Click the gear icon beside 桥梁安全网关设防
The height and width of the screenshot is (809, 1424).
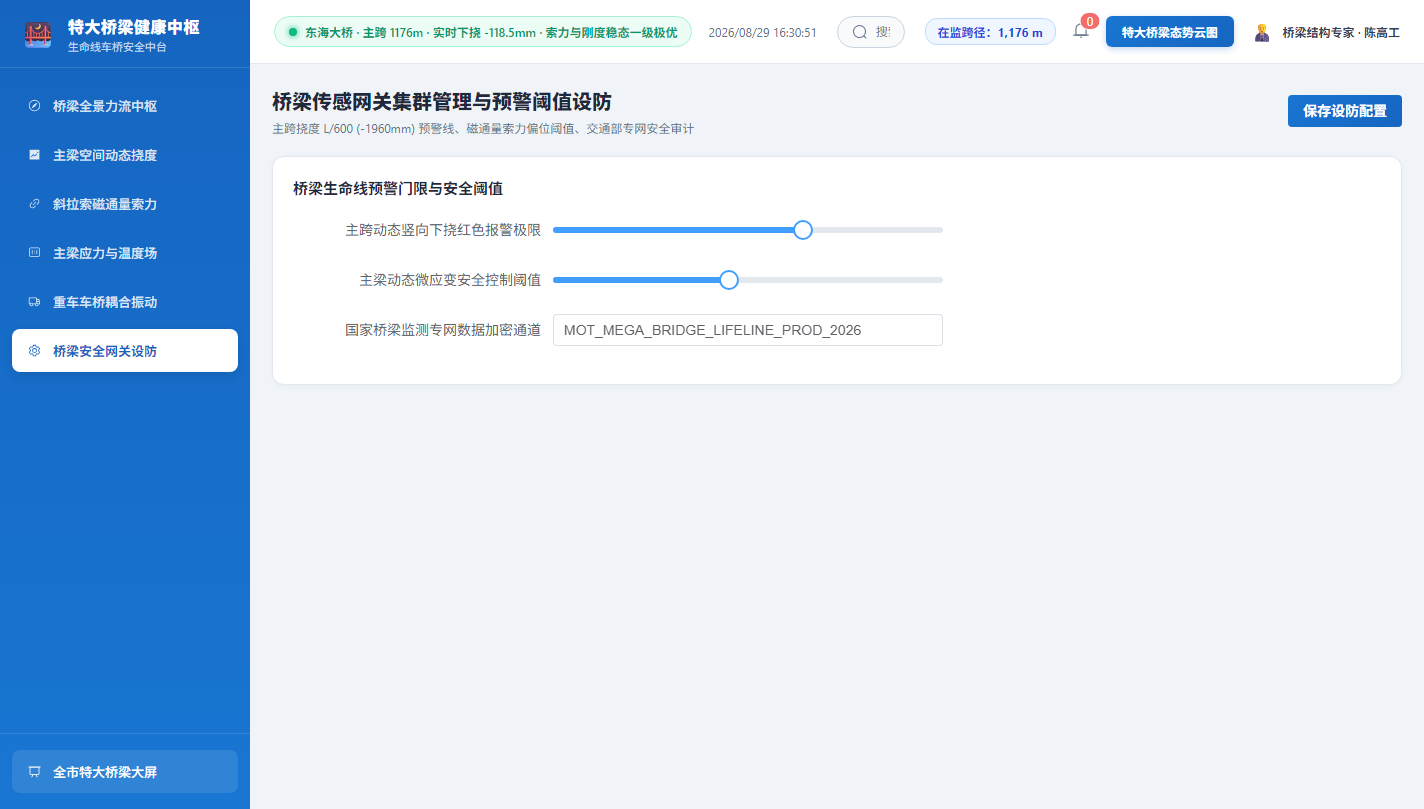34,351
